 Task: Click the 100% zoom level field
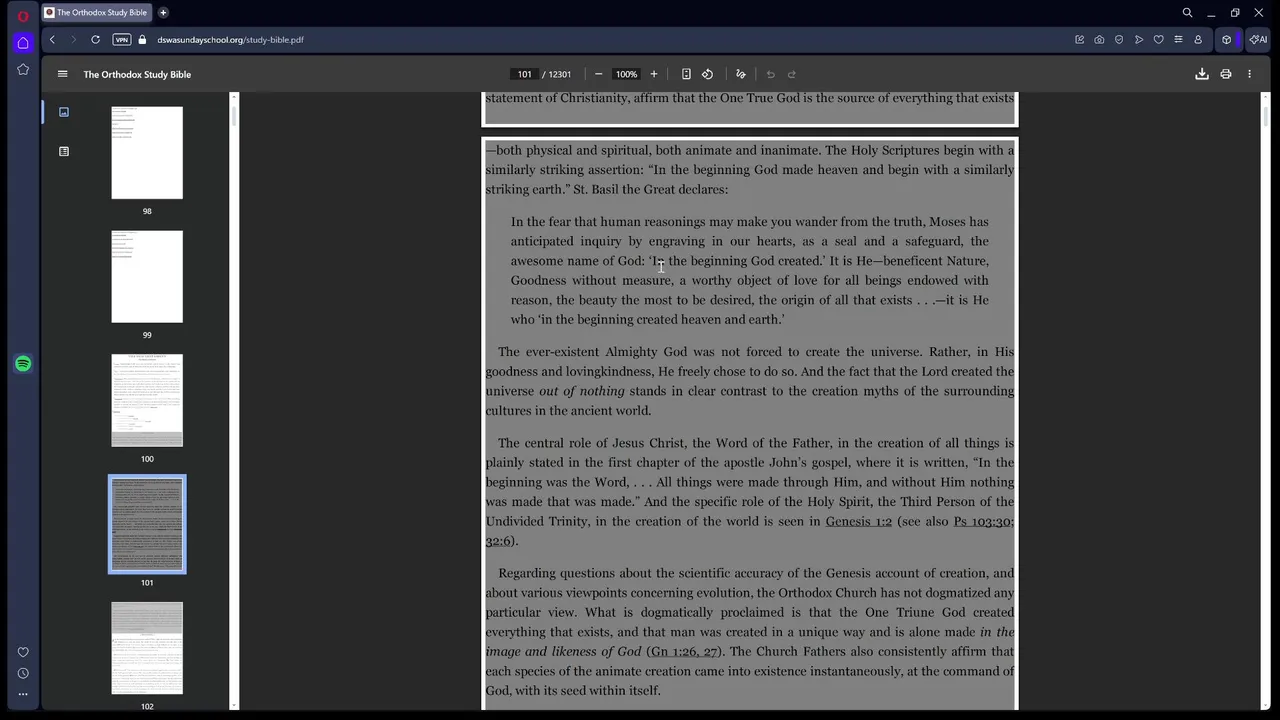(626, 74)
